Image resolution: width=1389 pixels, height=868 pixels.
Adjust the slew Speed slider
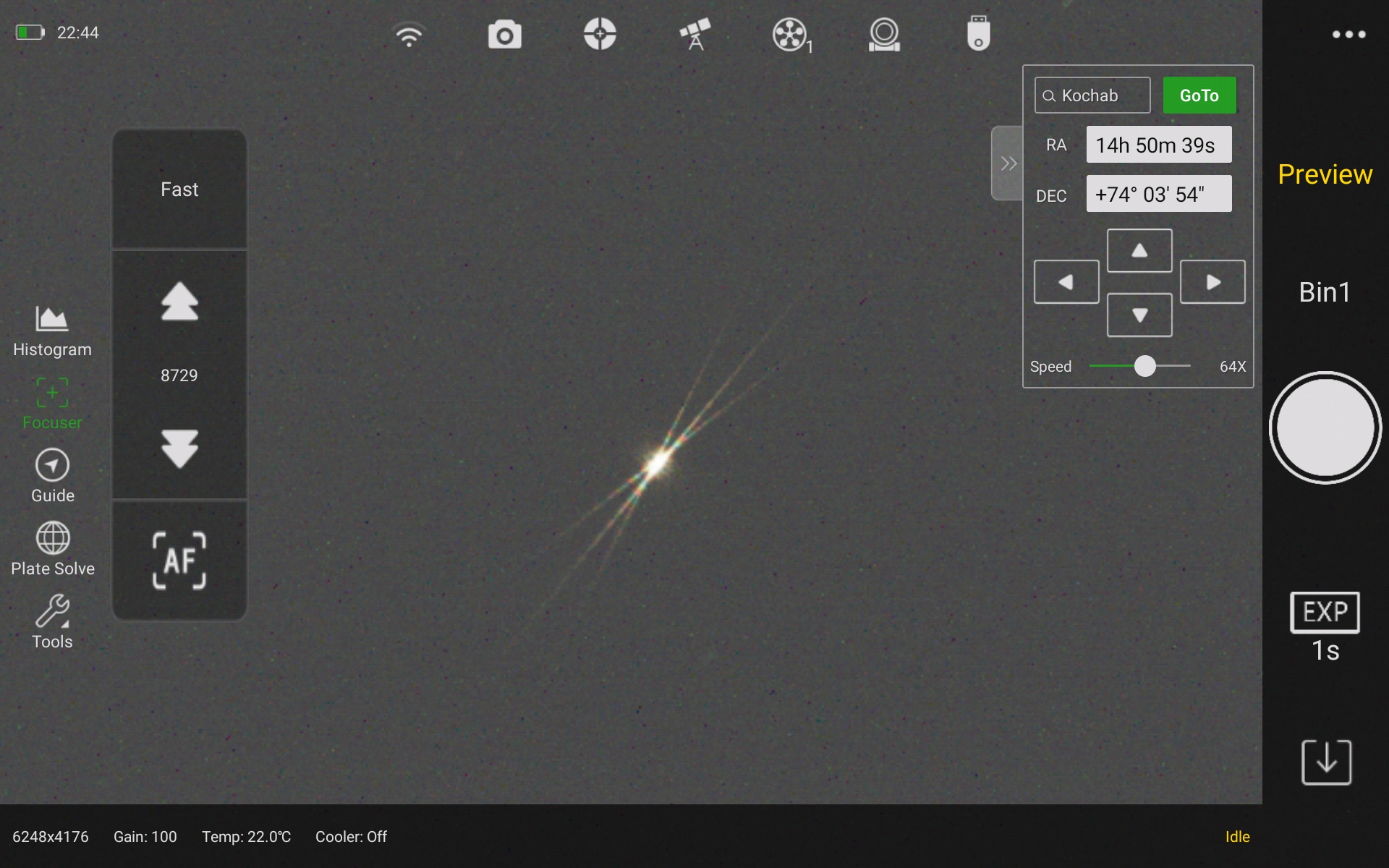(1144, 366)
